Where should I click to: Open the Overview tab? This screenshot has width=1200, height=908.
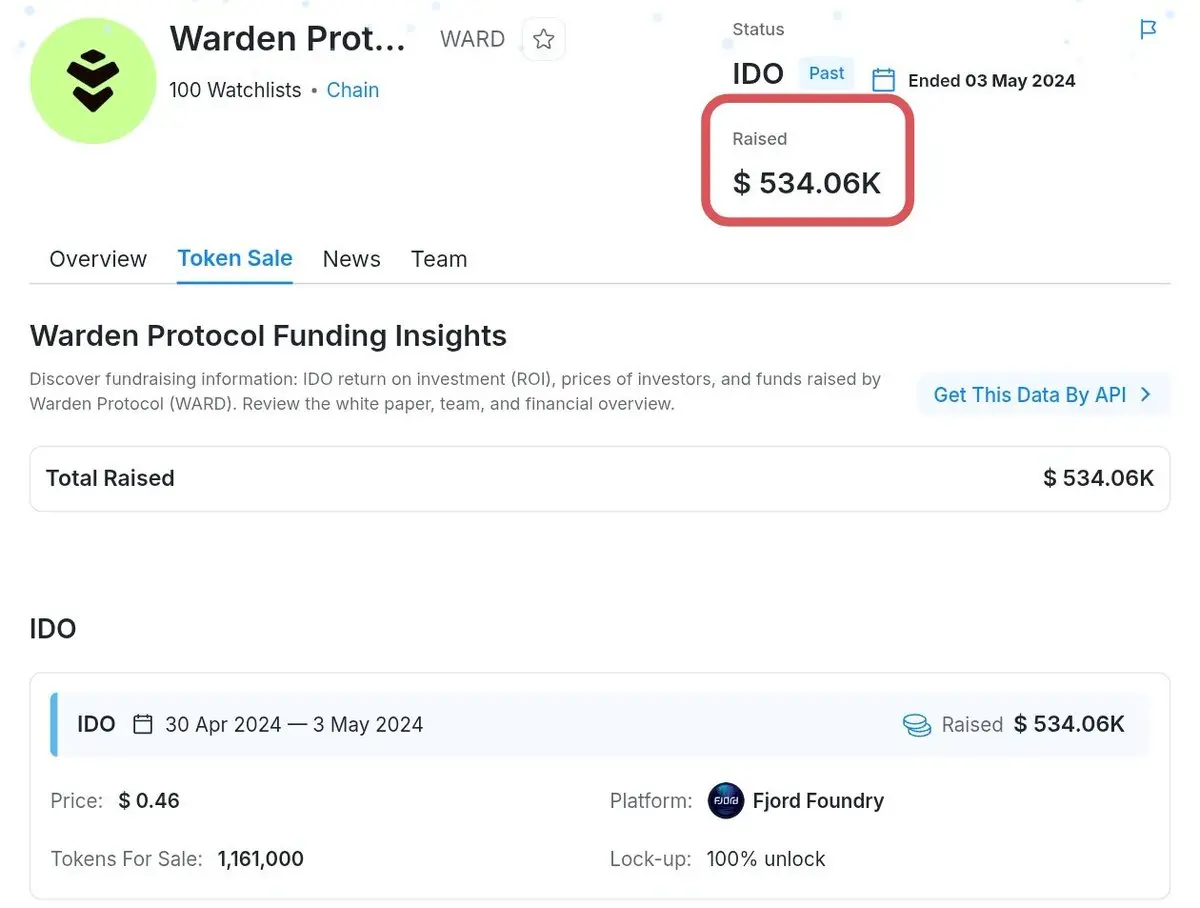98,259
